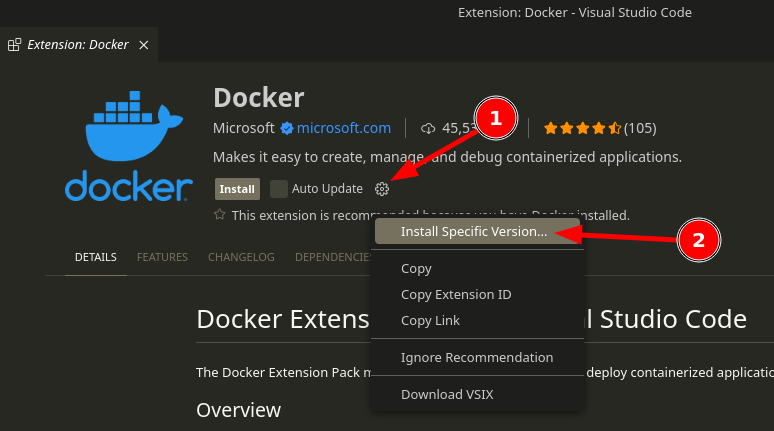Switch to the CHANGELOG tab
The image size is (774, 431).
click(x=241, y=257)
